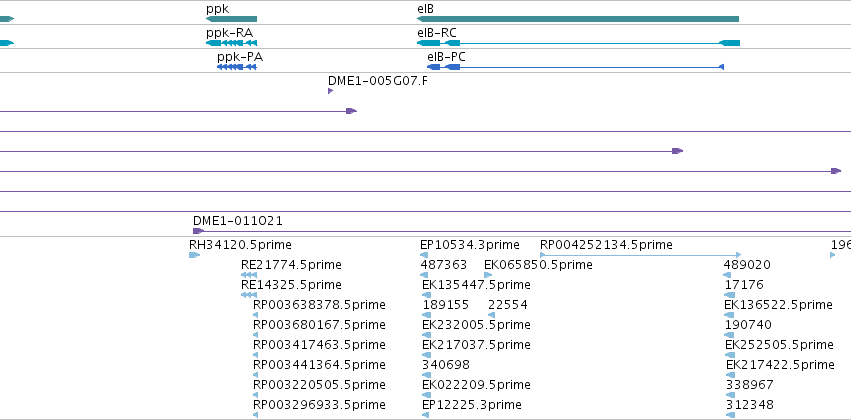Select the ppk gene label
The width and height of the screenshot is (851, 420).
coord(217,9)
